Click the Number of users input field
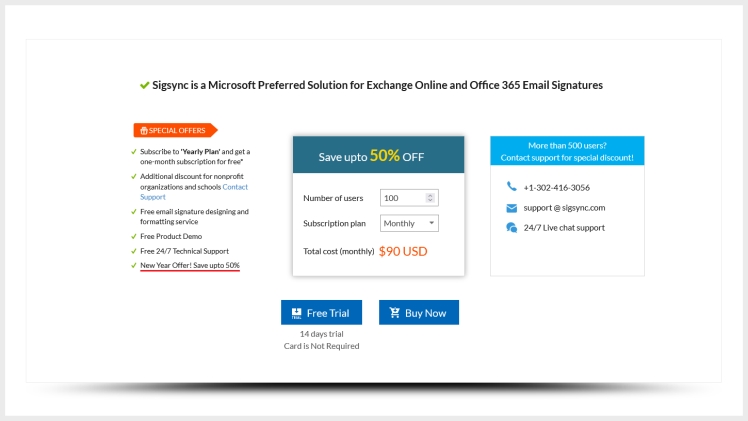The width and height of the screenshot is (748, 421). pyautogui.click(x=402, y=198)
